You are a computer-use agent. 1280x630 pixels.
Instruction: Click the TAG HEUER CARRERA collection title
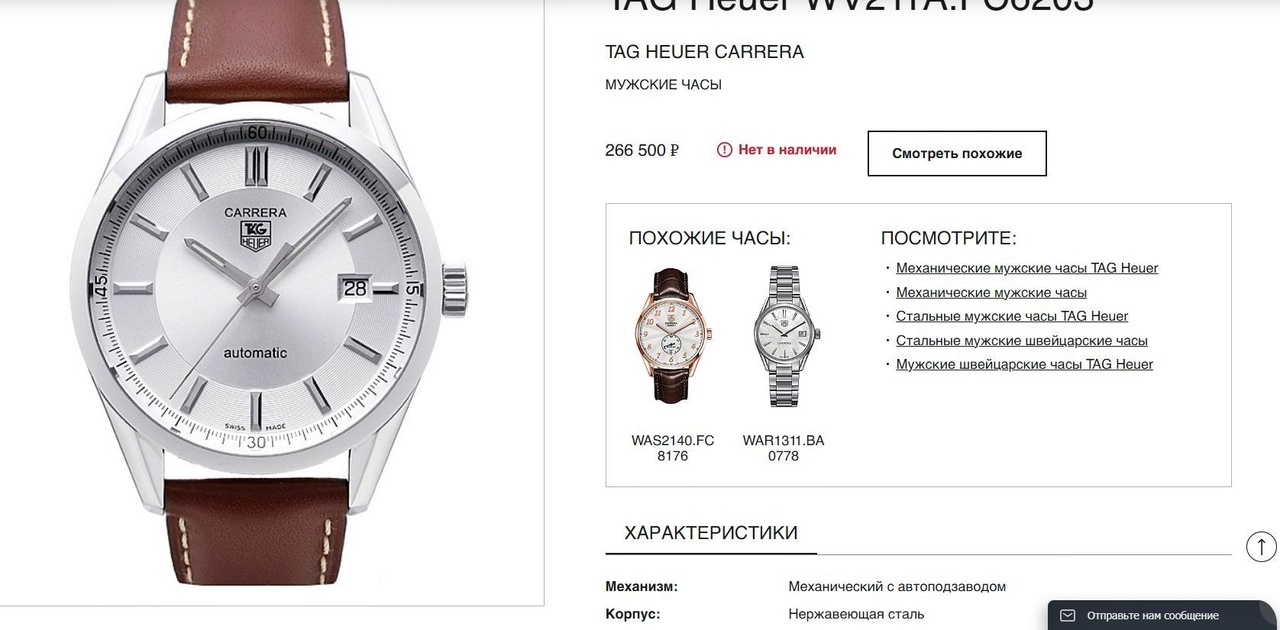[x=705, y=52]
